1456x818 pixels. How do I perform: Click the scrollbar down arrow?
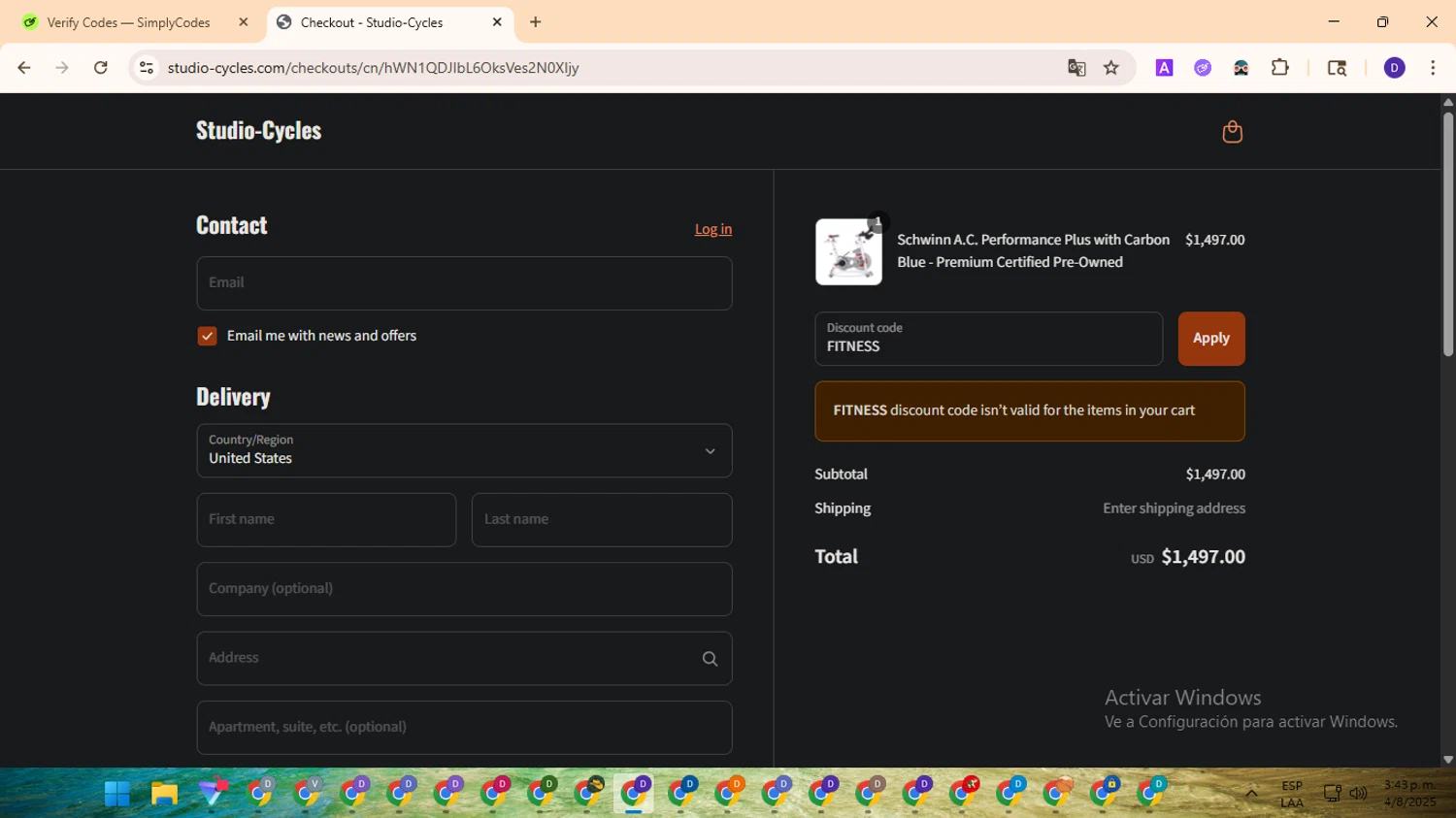(1447, 760)
